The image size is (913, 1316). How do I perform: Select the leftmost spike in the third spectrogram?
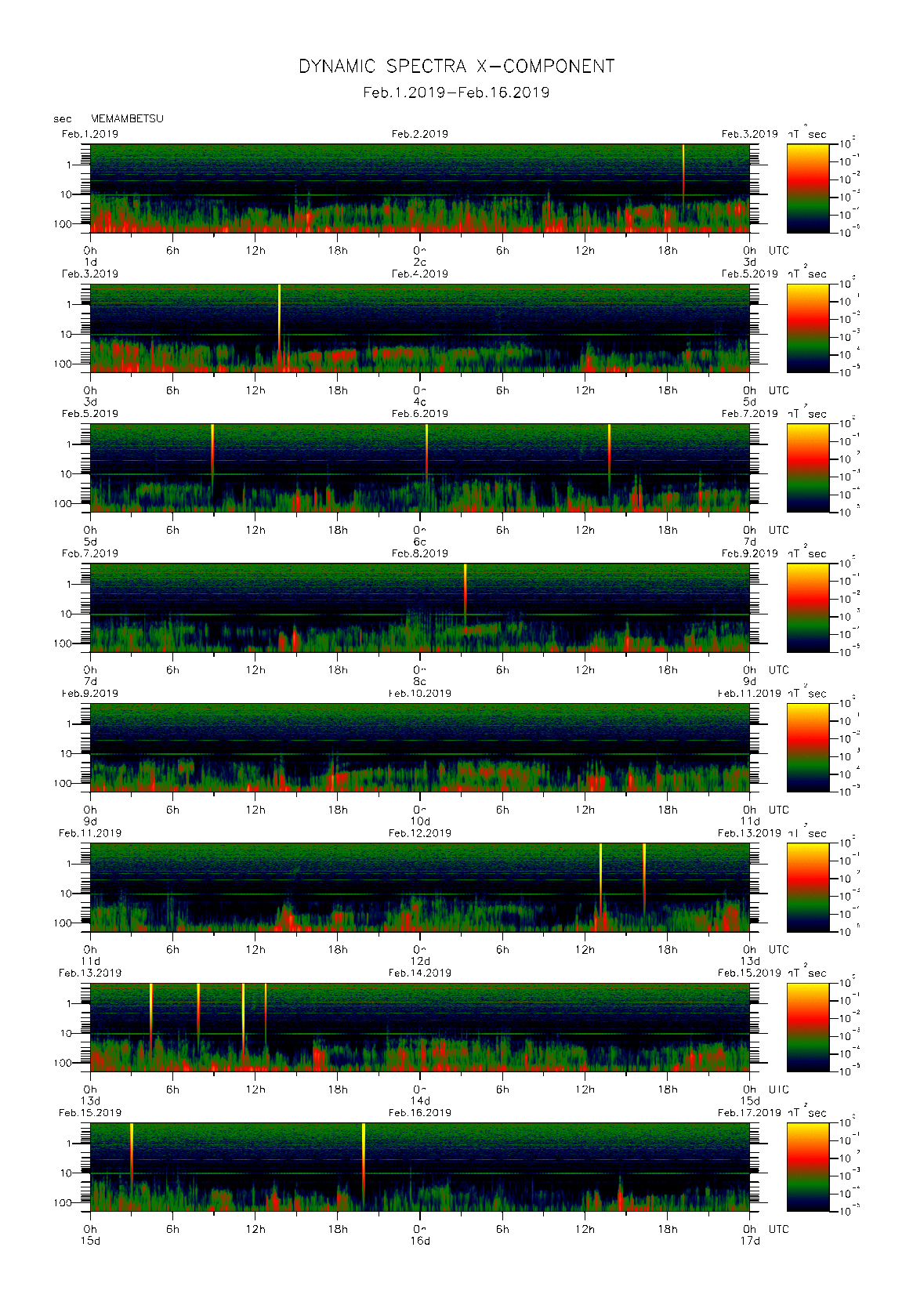[x=212, y=447]
